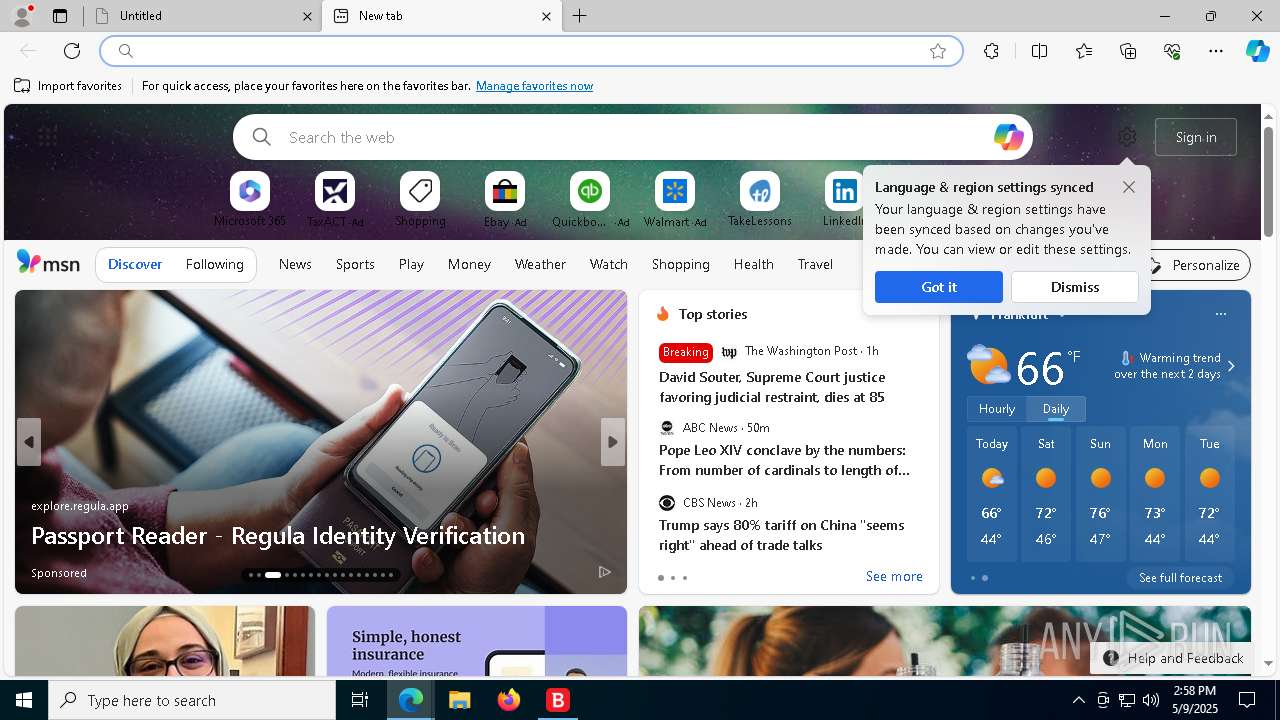This screenshot has width=1280, height=720.
Task: Open the Extensions puzzle icon
Action: [x=991, y=51]
